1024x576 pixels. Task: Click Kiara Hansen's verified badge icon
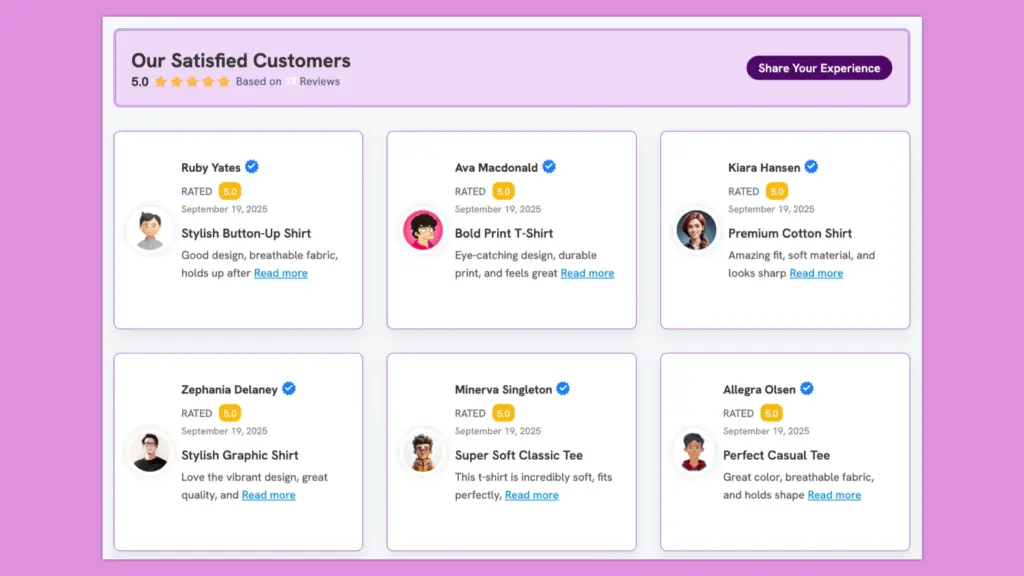point(811,167)
